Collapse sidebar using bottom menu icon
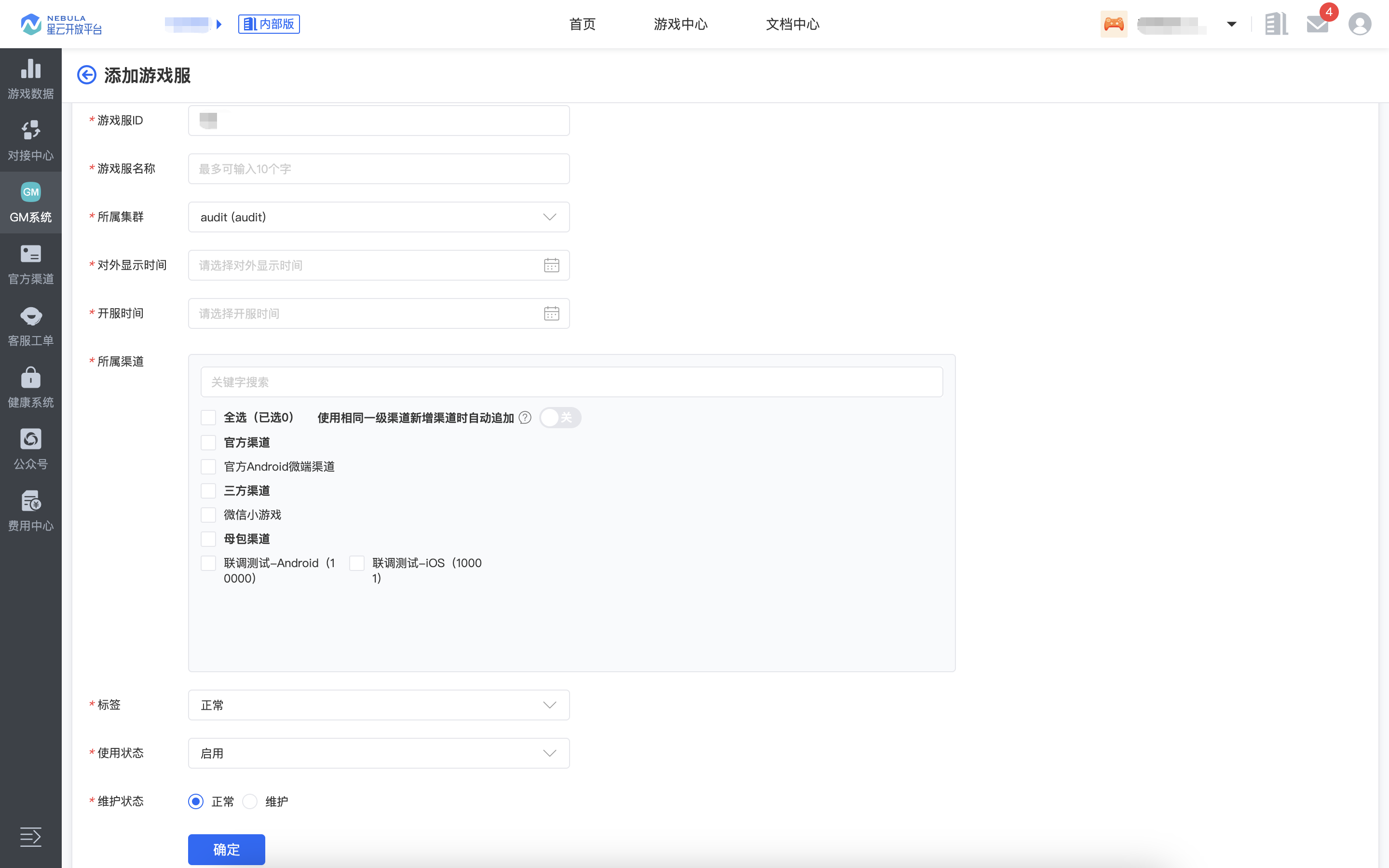Image resolution: width=1389 pixels, height=868 pixels. coord(30,837)
